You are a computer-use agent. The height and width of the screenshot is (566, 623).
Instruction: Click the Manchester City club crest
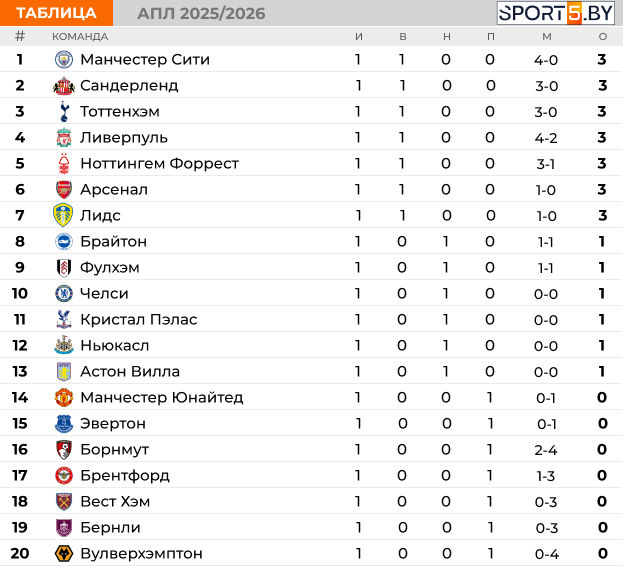click(x=64, y=60)
